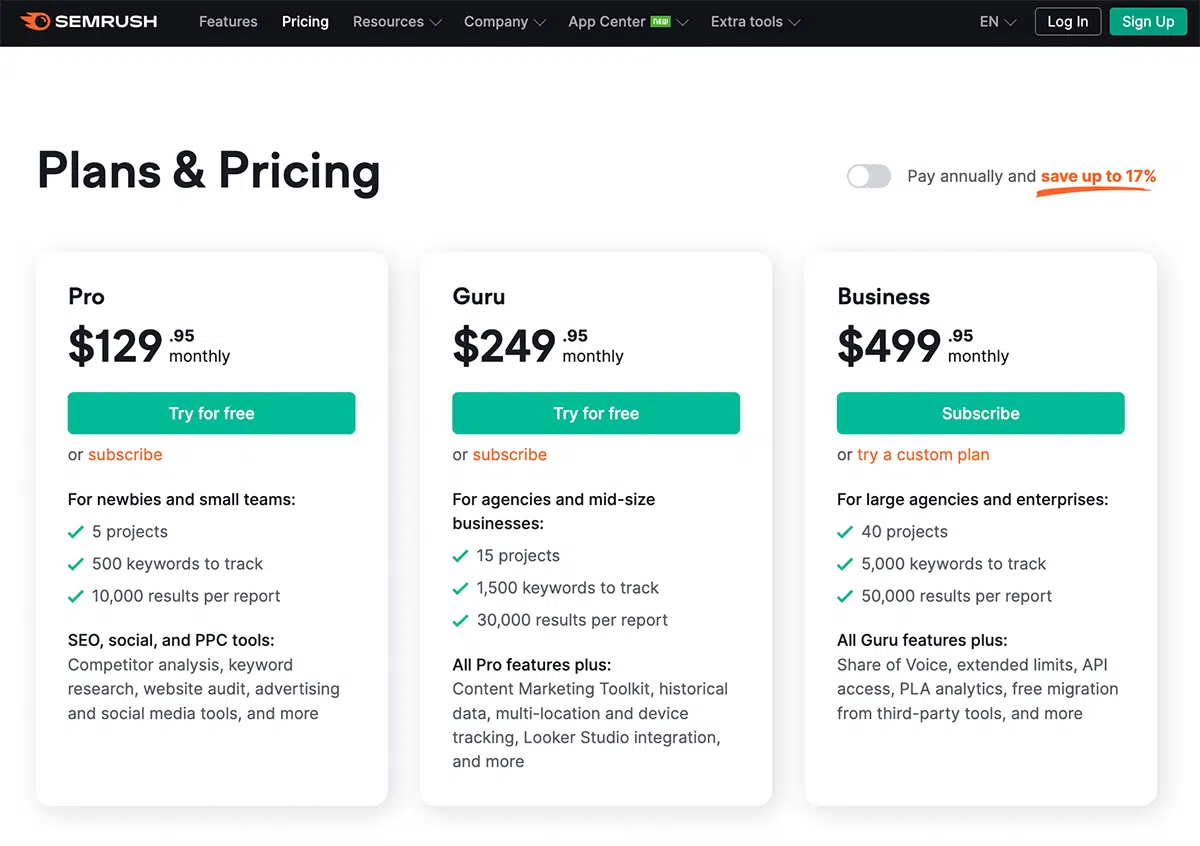Screen dimensions: 1200x846
Task: Expand the Extra tools dropdown
Action: 756,21
